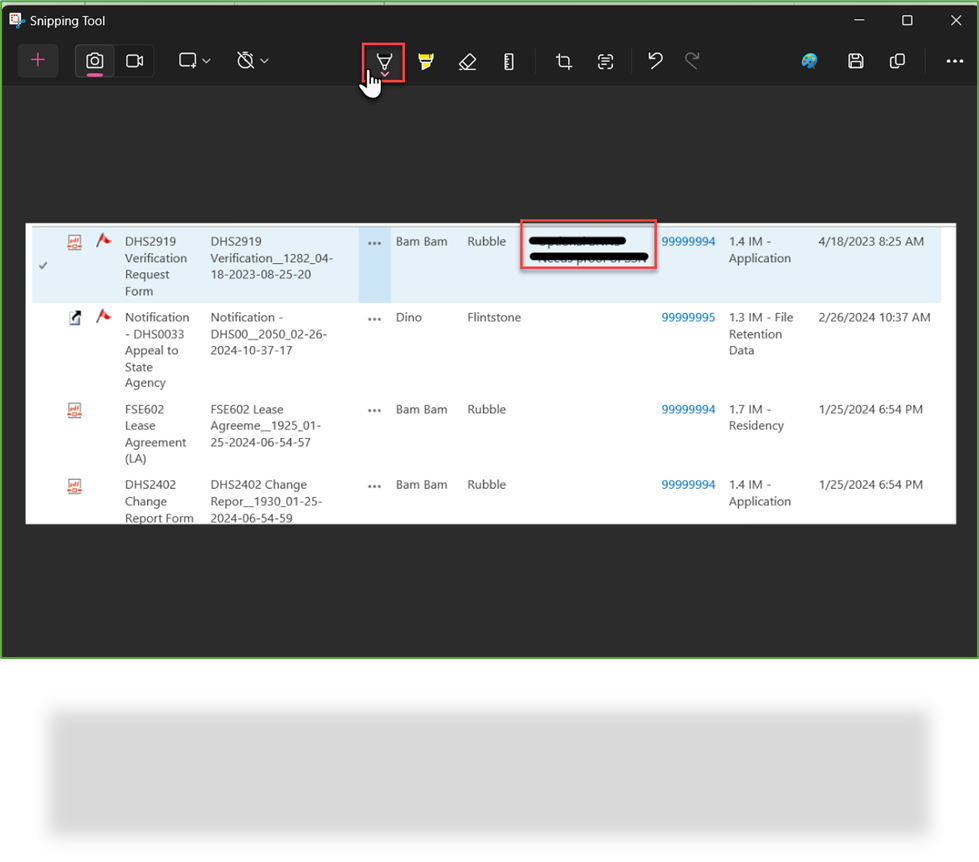Switch to Snip camera mode
This screenshot has height=862, width=979.
point(95,61)
